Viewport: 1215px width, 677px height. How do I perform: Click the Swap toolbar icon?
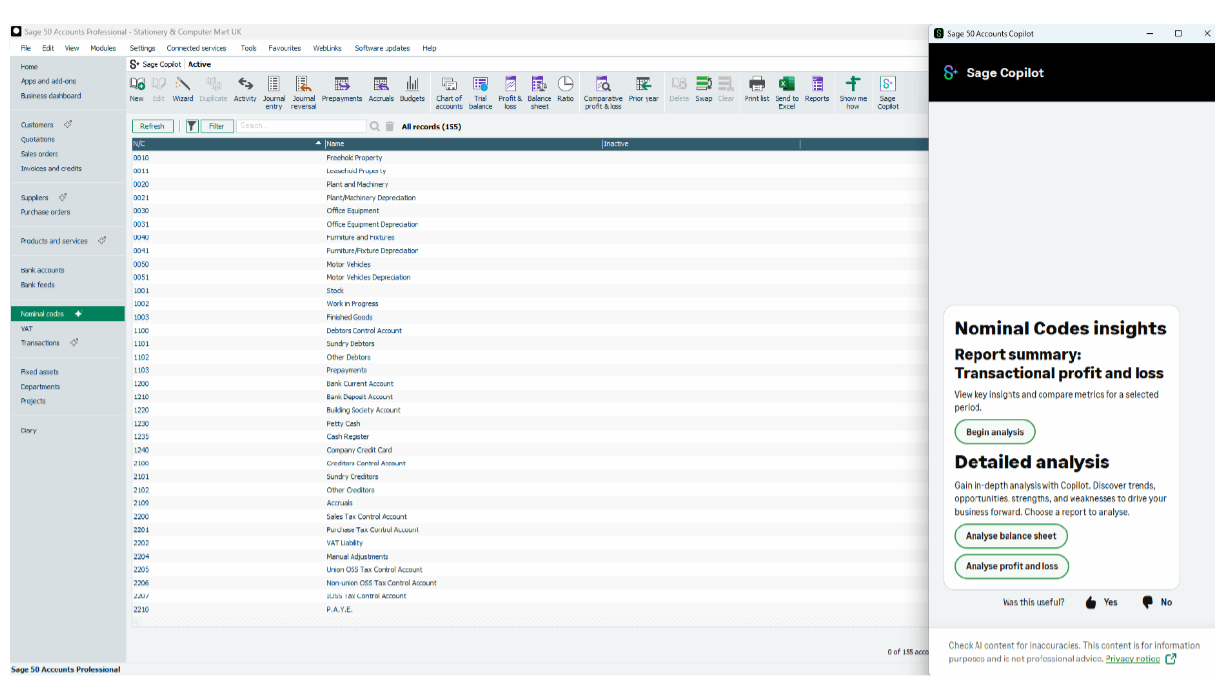[x=704, y=88]
